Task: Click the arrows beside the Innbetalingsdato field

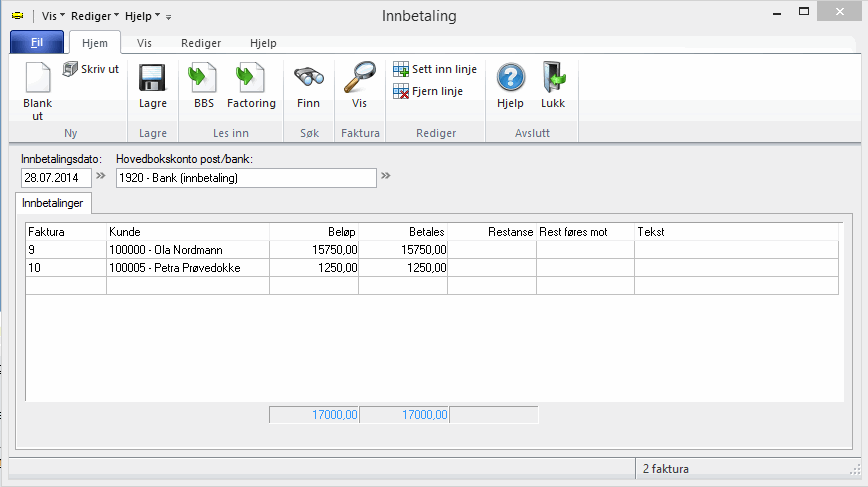Action: point(100,177)
